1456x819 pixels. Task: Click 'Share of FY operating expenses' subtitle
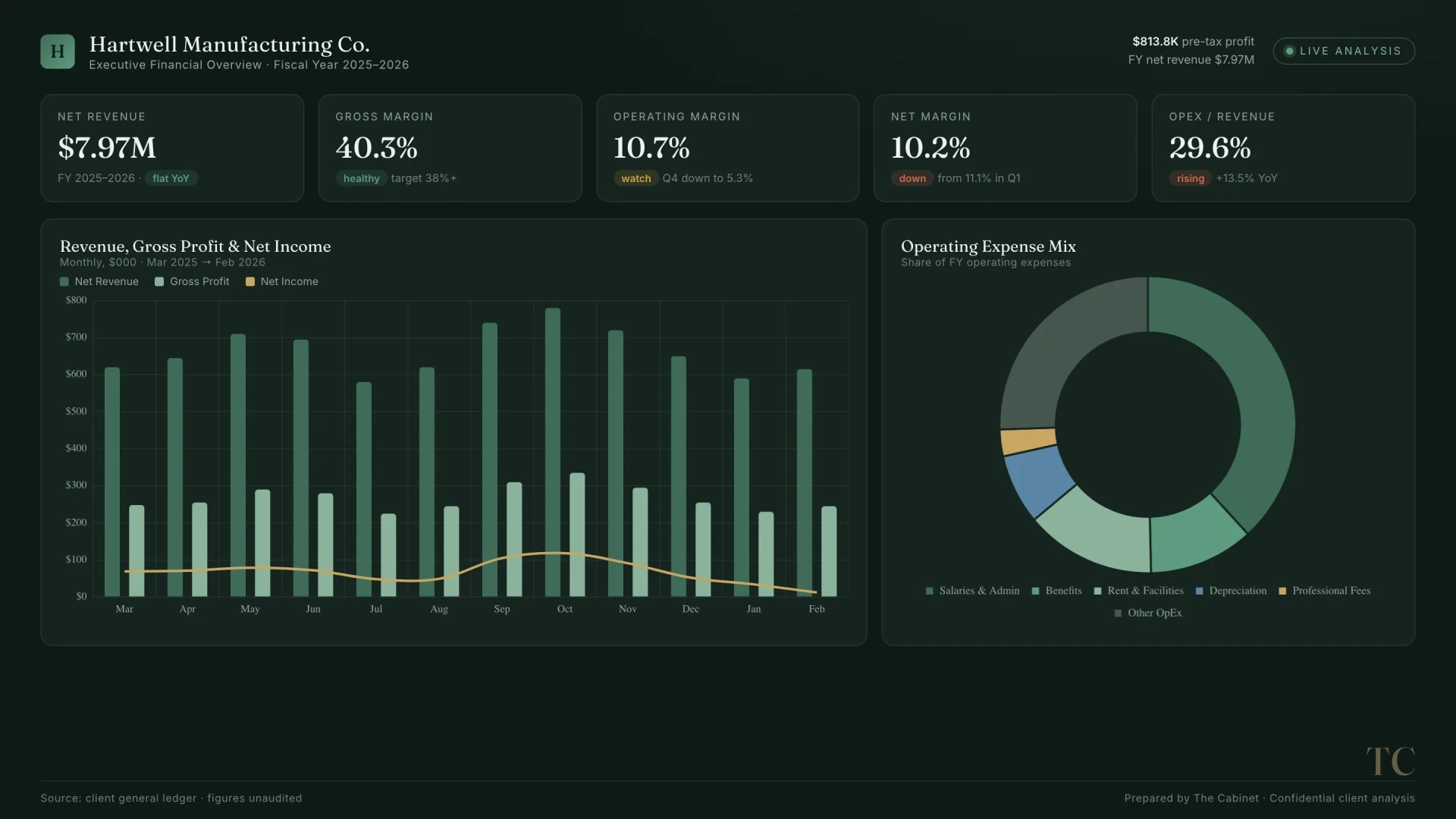point(986,262)
